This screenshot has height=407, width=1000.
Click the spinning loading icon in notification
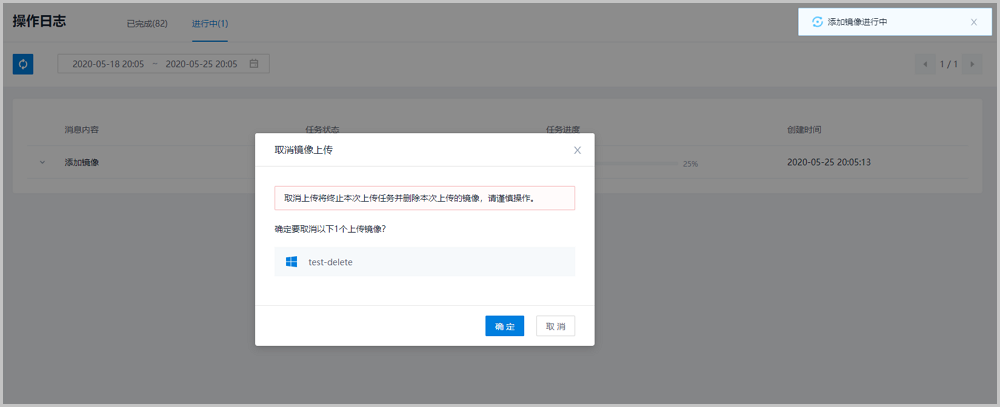pos(817,21)
